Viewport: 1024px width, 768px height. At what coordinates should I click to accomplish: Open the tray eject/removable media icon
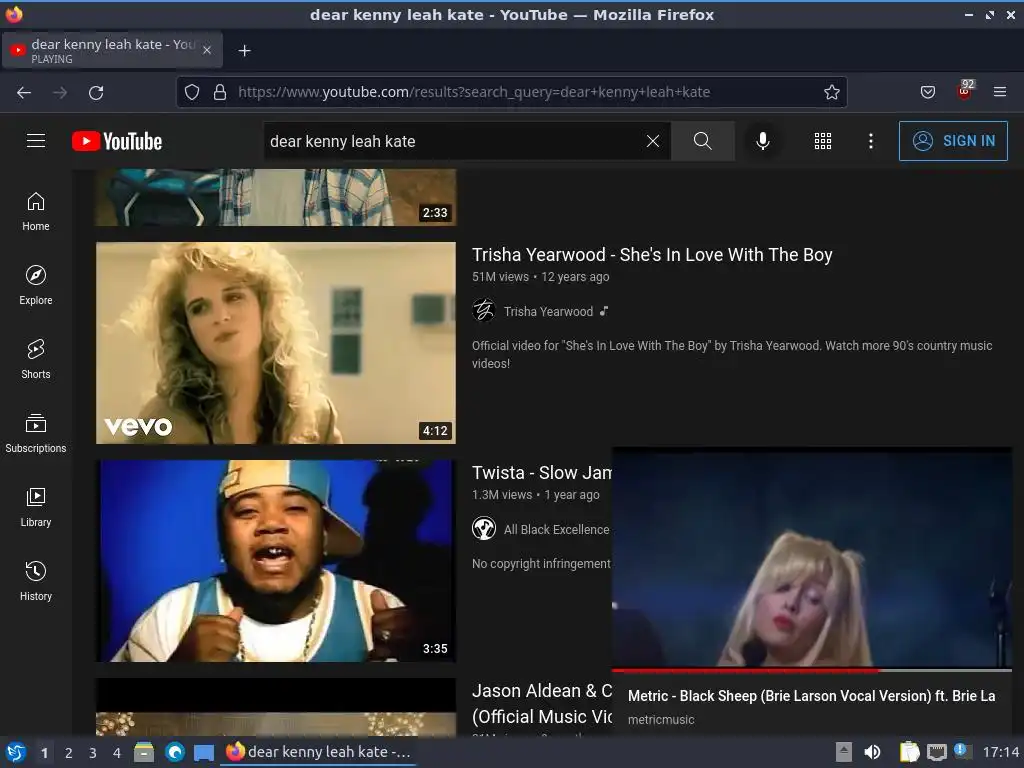coord(844,752)
